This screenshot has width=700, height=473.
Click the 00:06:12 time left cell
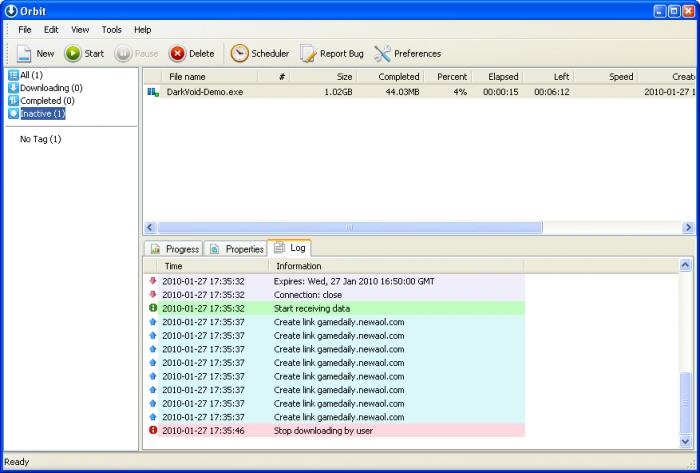[x=551, y=92]
